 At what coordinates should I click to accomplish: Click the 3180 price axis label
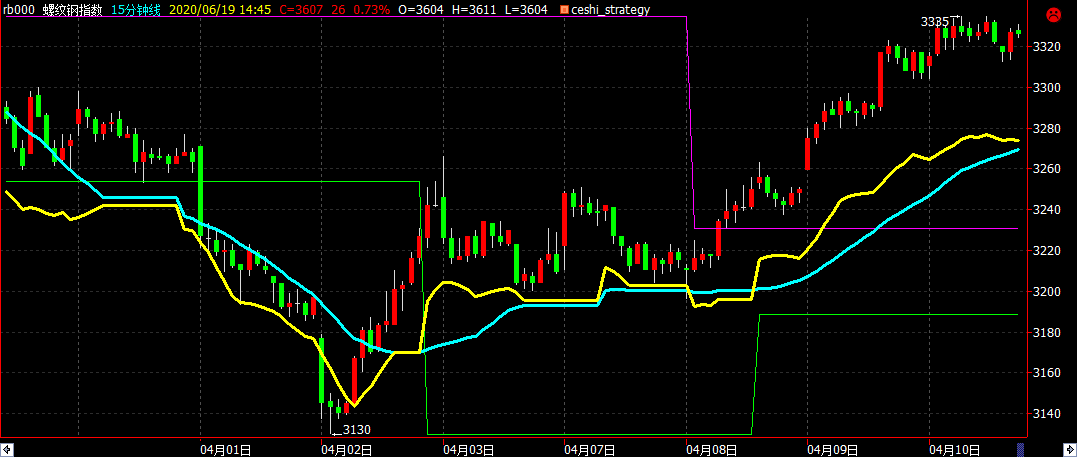tap(1046, 333)
